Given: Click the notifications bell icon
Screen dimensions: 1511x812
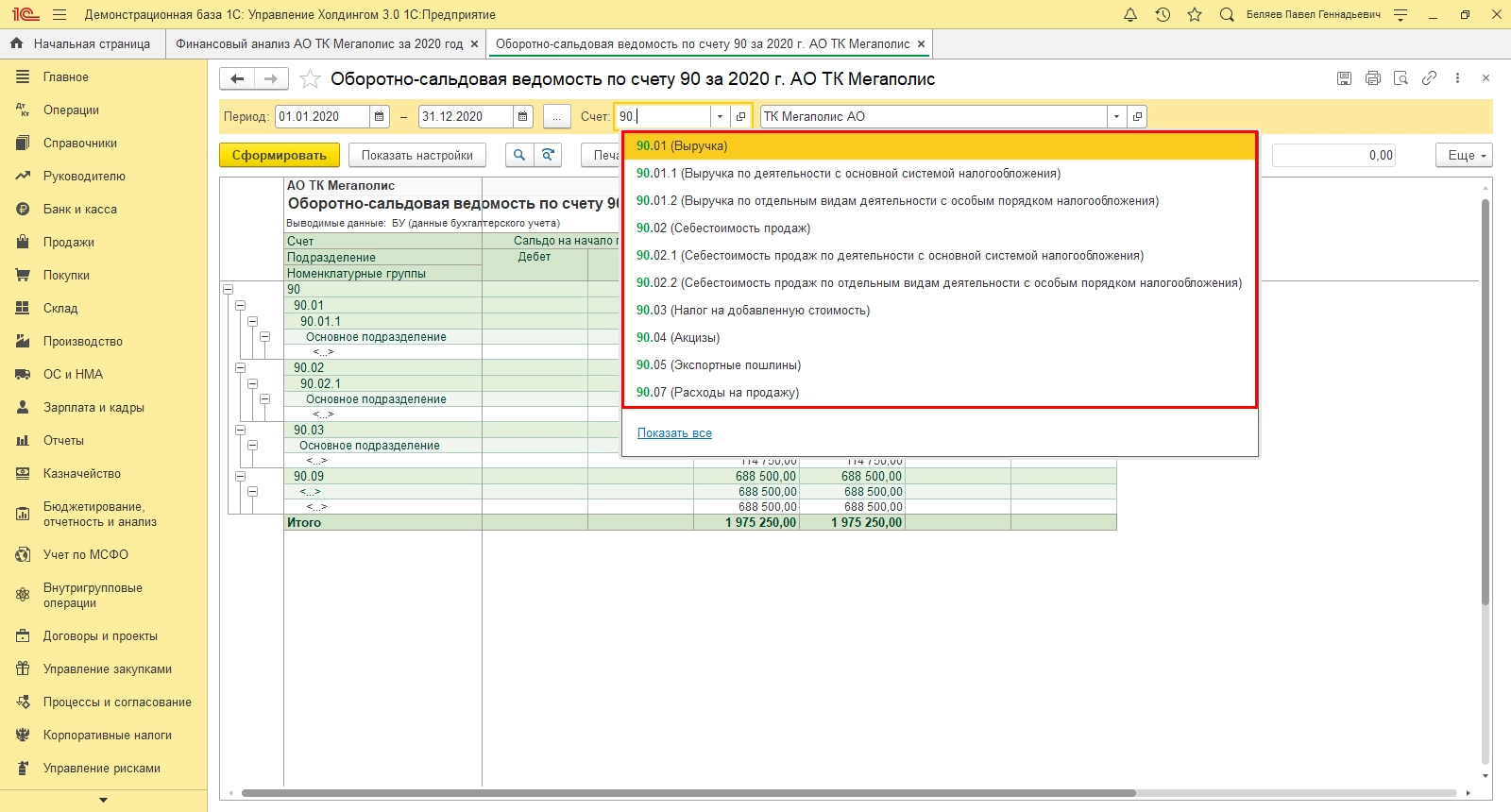Looking at the screenshot, I should coord(1130,14).
